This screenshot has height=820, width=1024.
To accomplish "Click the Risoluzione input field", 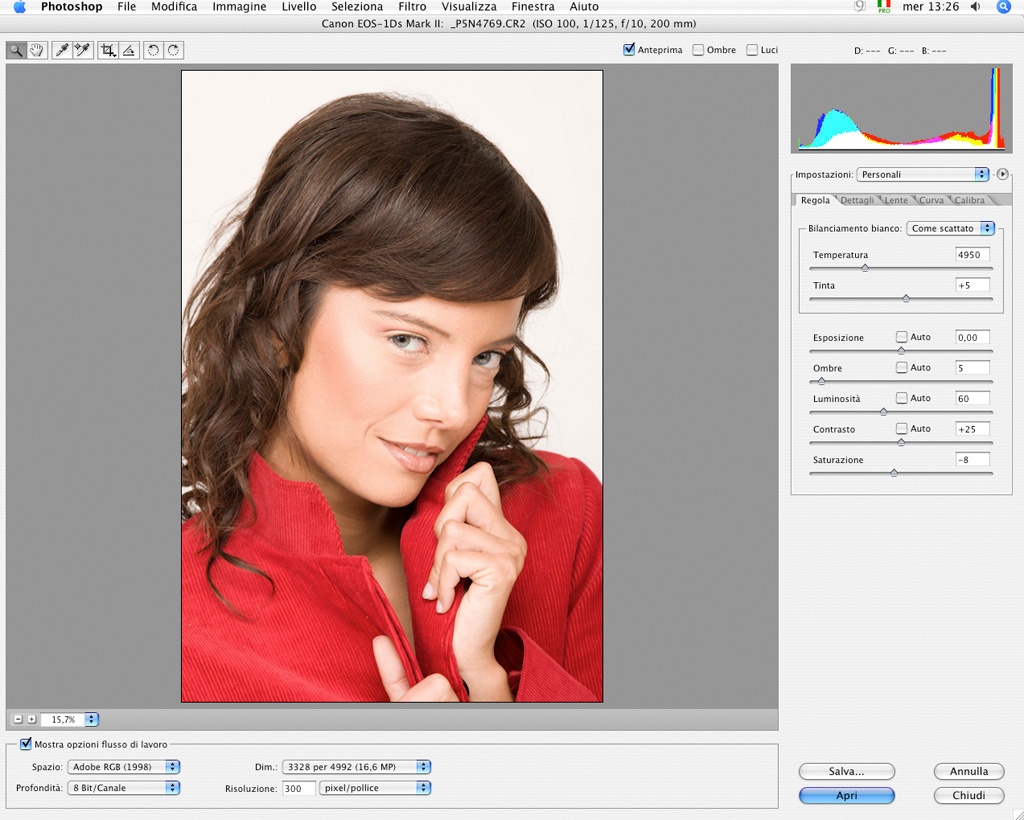I will 298,788.
